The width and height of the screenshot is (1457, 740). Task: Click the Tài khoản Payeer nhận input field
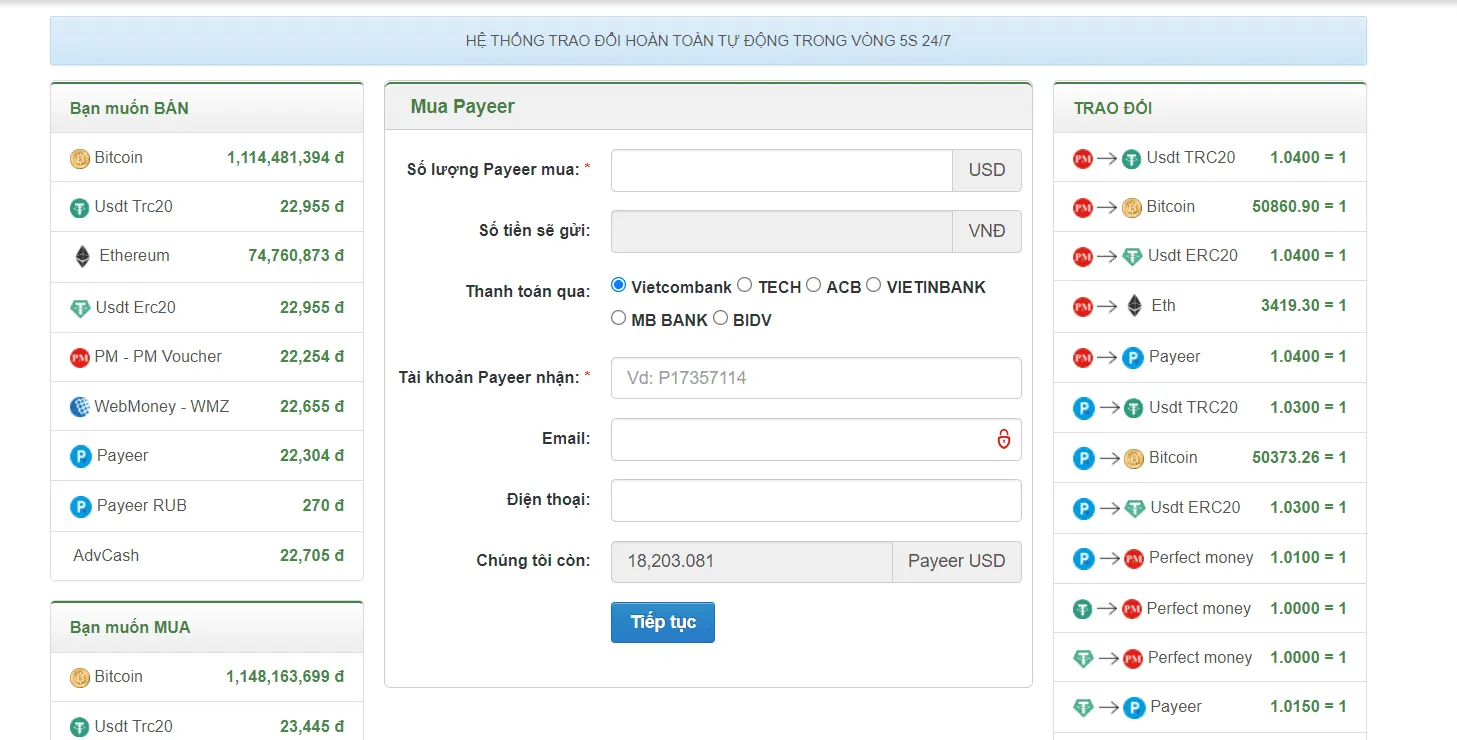pyautogui.click(x=816, y=378)
